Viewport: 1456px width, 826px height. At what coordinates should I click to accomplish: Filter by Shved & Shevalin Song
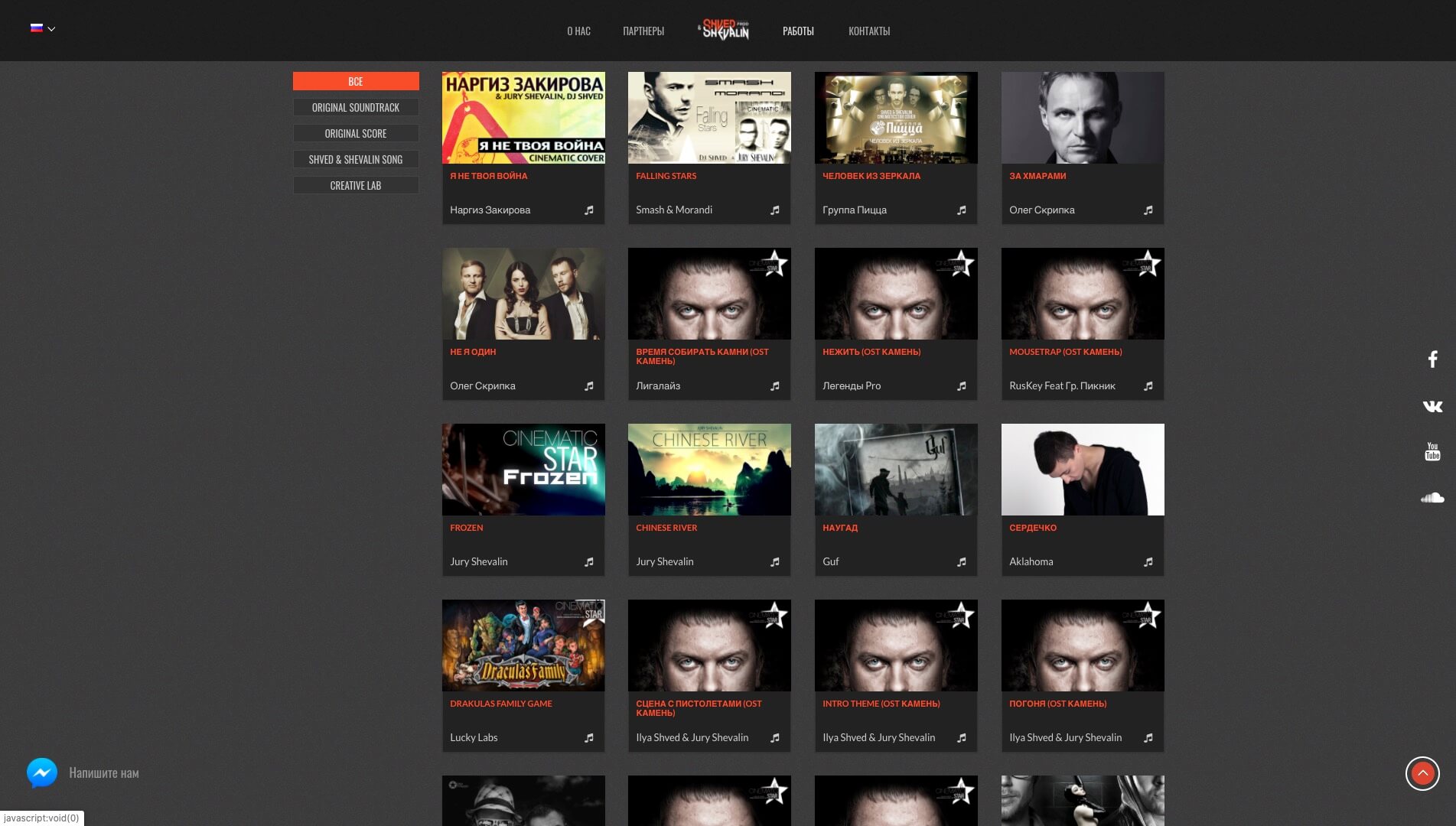coord(356,159)
